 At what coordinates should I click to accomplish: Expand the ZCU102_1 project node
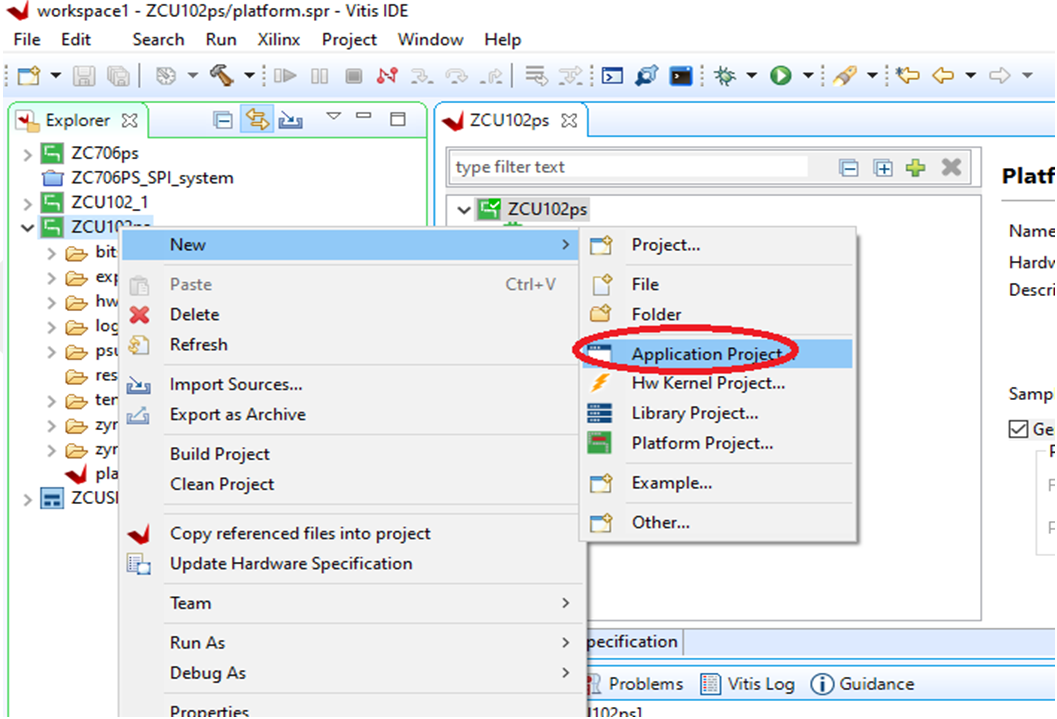(27, 203)
